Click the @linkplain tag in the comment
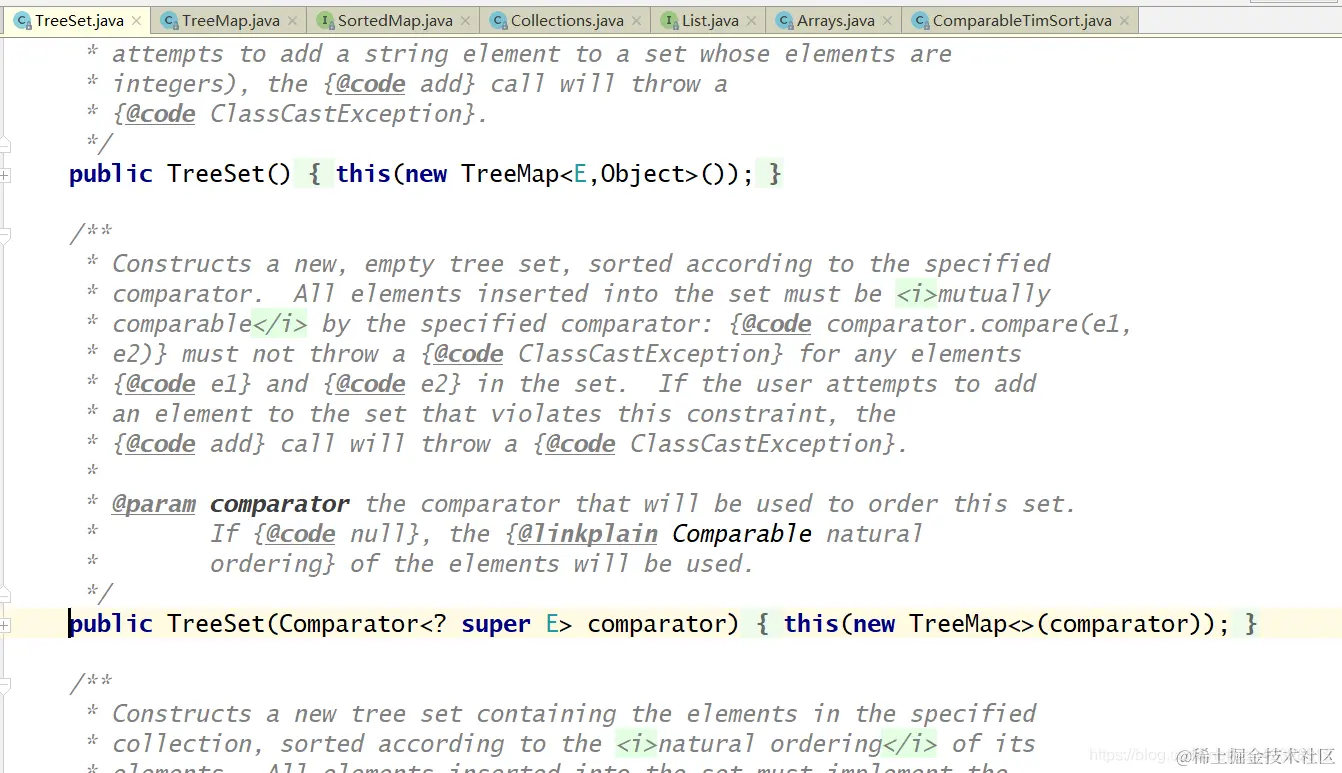The height and width of the screenshot is (773, 1342). [x=588, y=534]
